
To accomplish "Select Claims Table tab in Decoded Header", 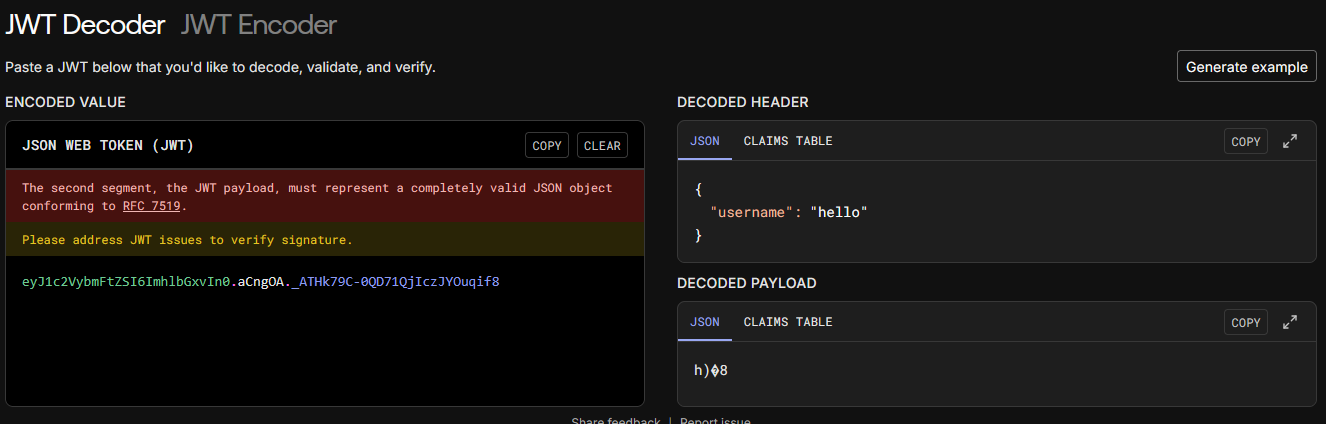I will tap(788, 141).
